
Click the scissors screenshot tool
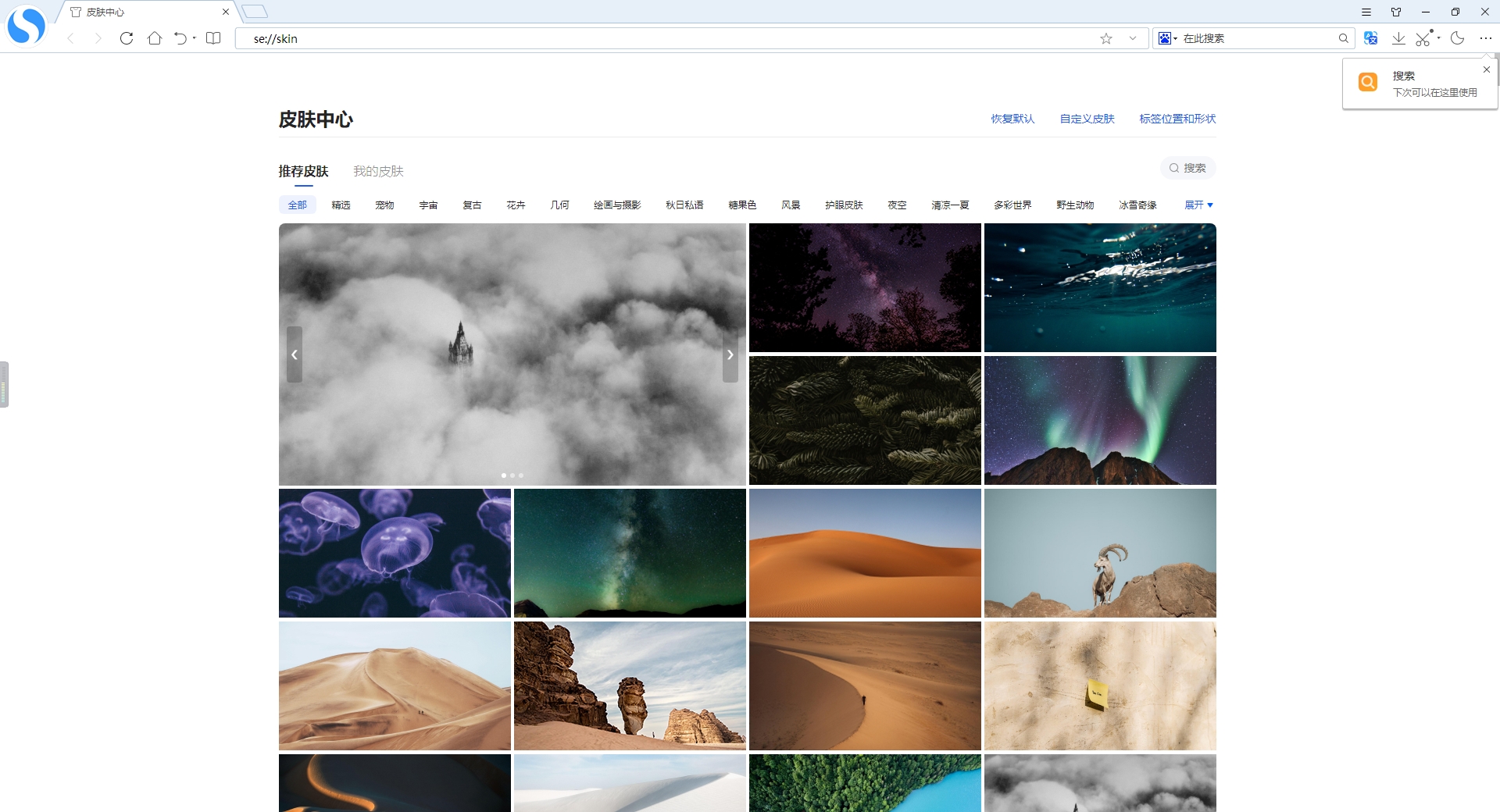pos(1423,38)
